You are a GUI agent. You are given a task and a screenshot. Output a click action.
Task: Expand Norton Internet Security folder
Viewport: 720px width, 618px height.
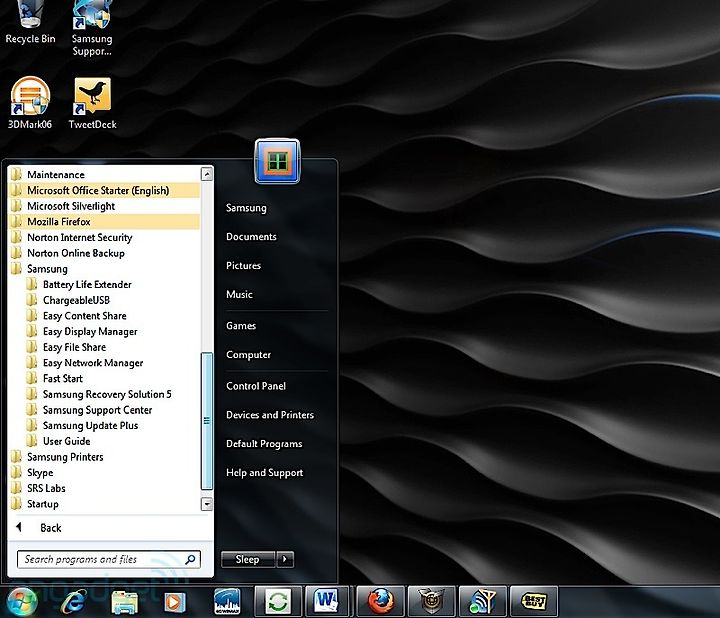[x=104, y=237]
